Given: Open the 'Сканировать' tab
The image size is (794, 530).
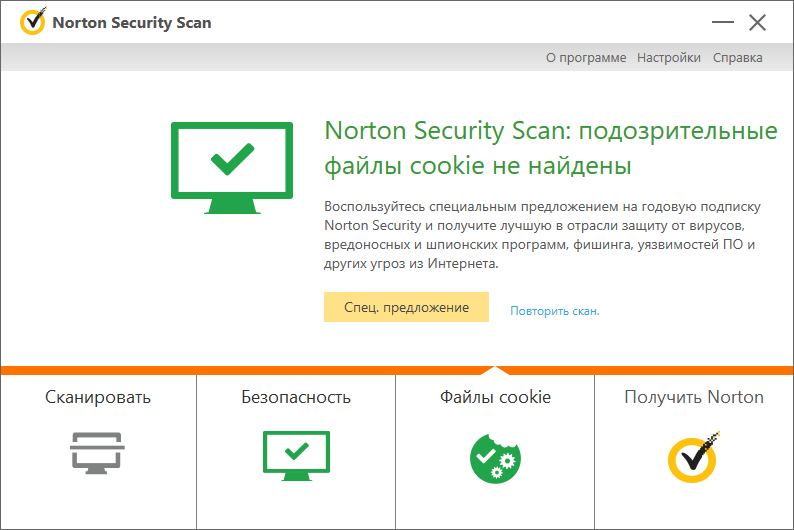Looking at the screenshot, I should [97, 397].
